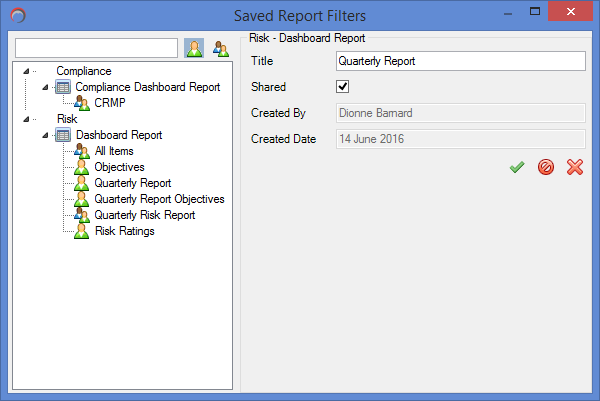600x401 pixels.
Task: Select the Quarterly Risk Report filter
Action: (145, 215)
